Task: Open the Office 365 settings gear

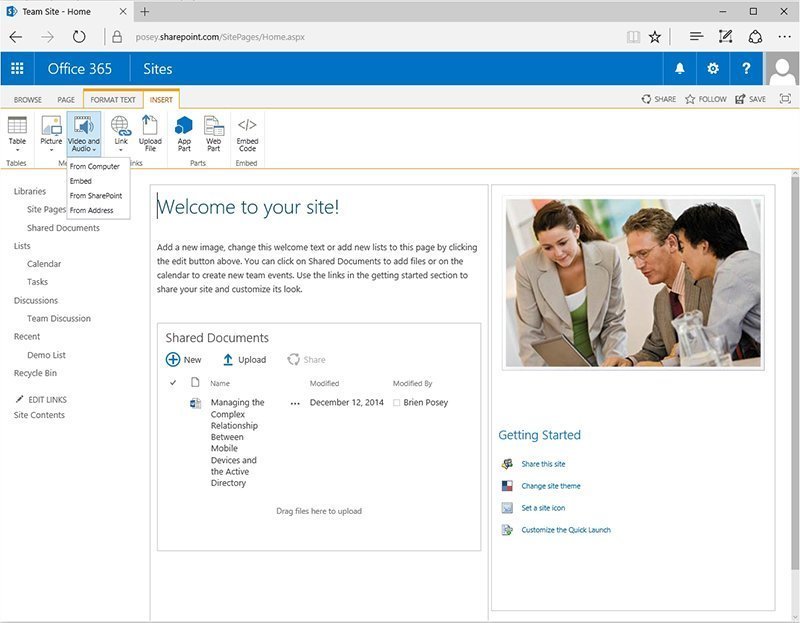Action: pos(712,70)
